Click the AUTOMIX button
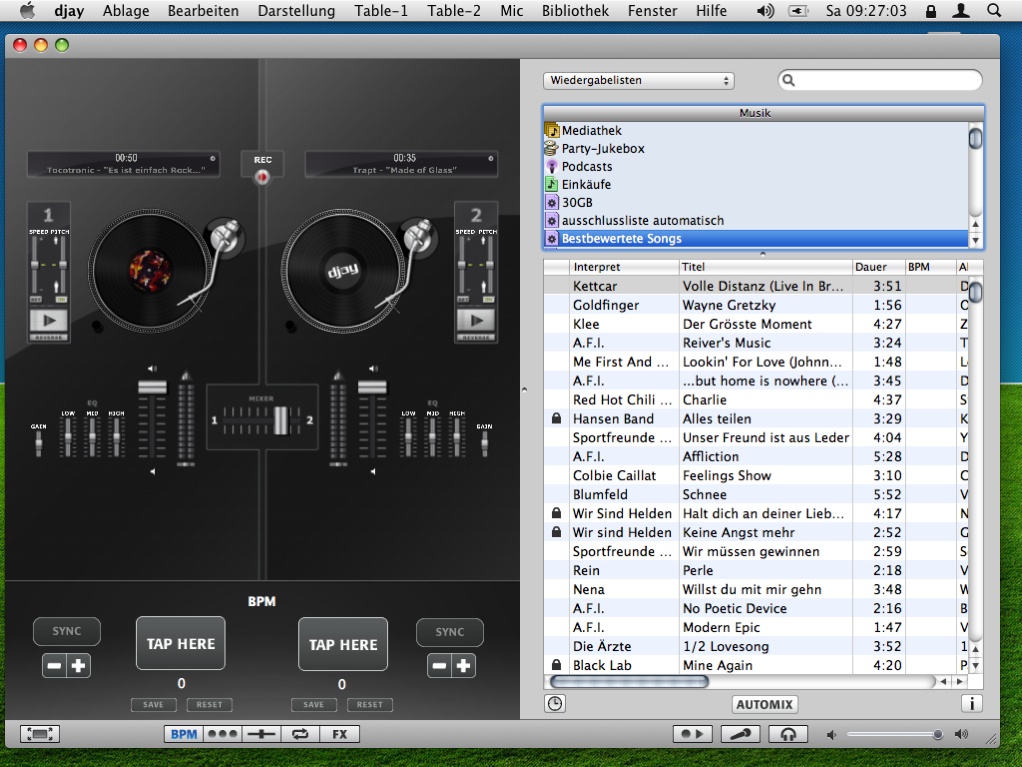Image resolution: width=1022 pixels, height=767 pixels. 765,704
